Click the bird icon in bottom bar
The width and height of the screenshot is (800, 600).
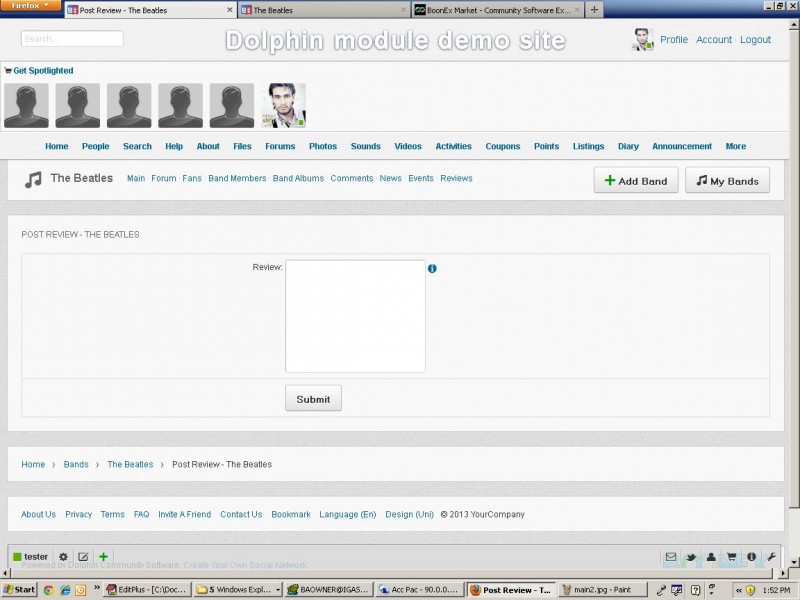[x=691, y=557]
